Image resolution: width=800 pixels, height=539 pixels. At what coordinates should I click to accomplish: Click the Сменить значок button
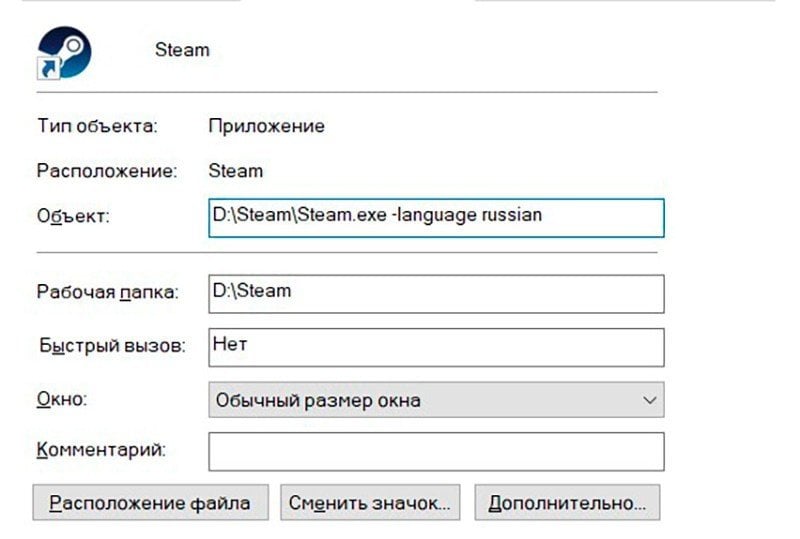click(370, 503)
